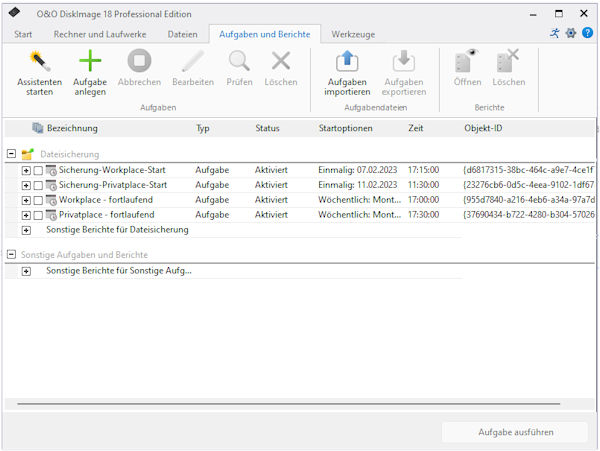Click task icon of Privatplace - fortlaufend
600x451 pixels.
51,215
